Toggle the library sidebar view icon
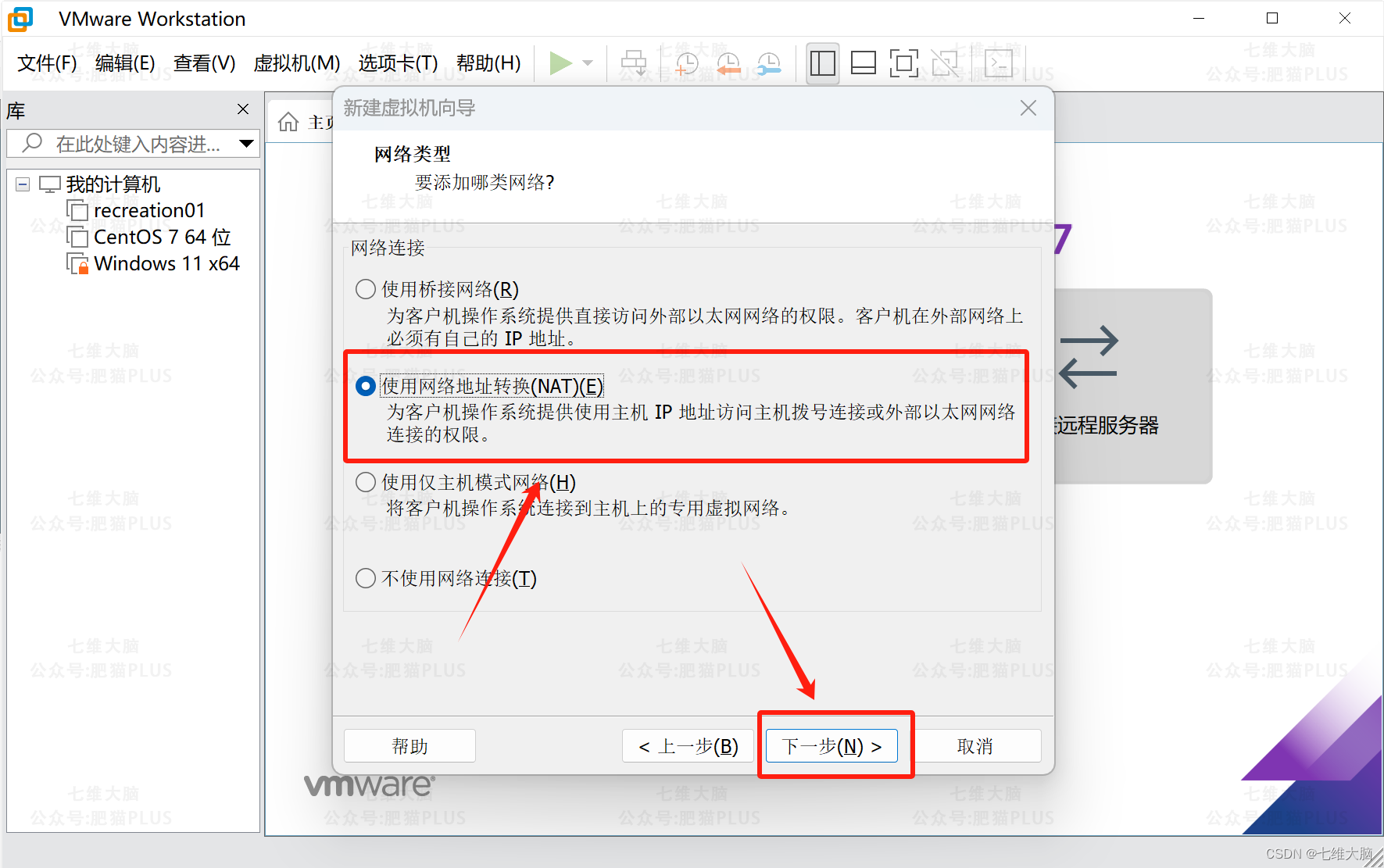Viewport: 1384px width, 868px height. 823,63
